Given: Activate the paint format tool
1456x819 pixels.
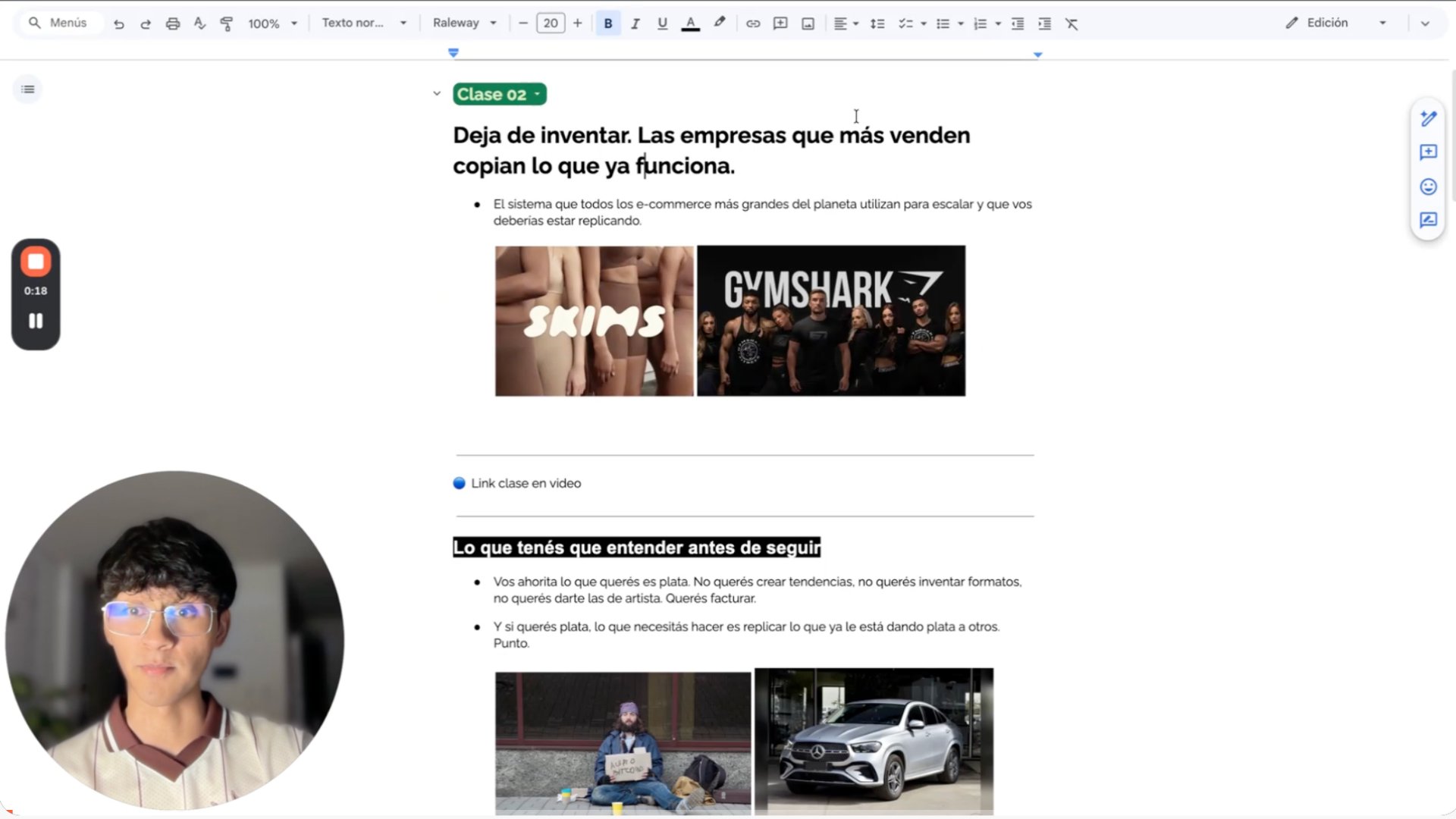Looking at the screenshot, I should click(x=226, y=24).
